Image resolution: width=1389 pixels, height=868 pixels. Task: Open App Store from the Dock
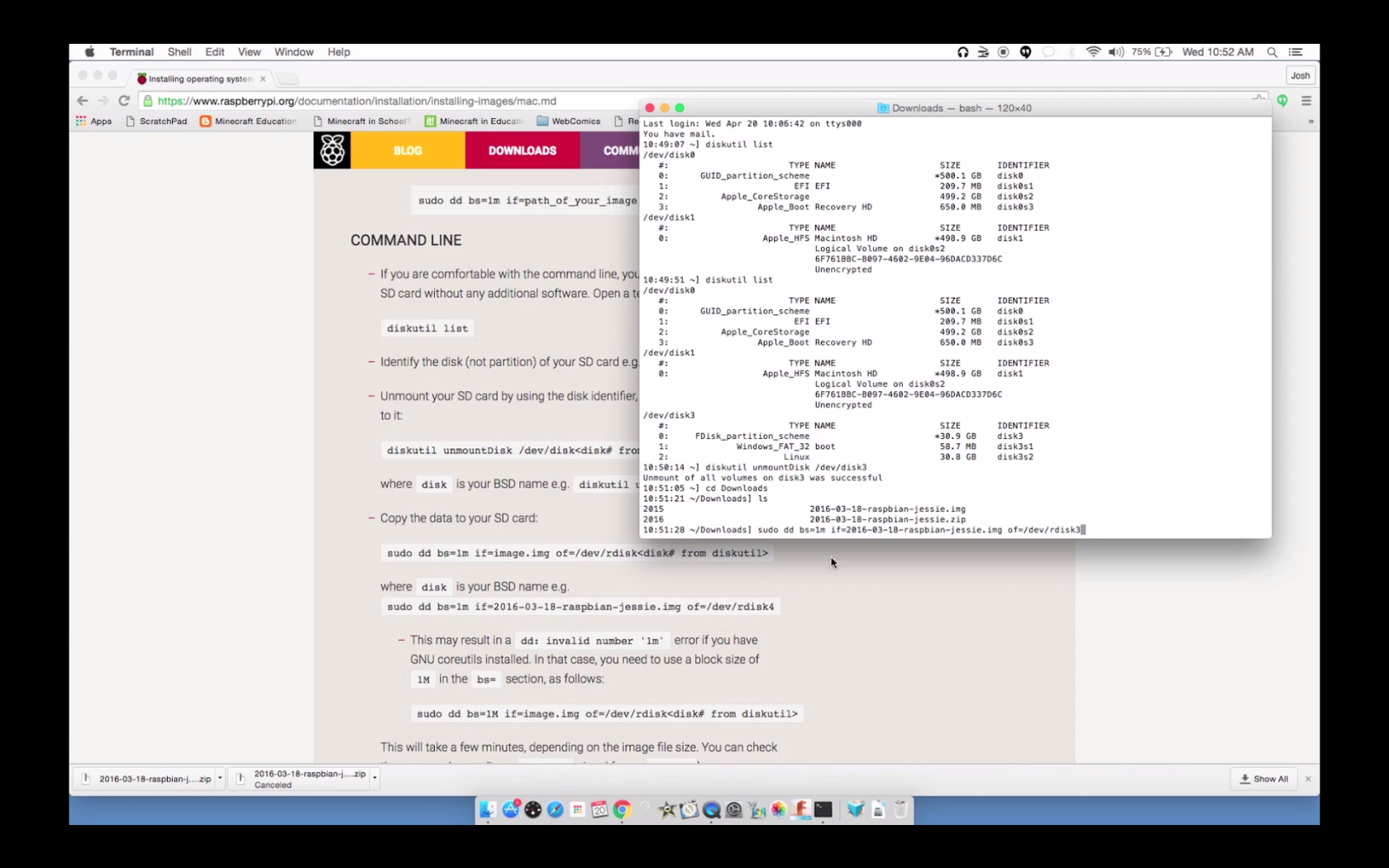pos(511,809)
